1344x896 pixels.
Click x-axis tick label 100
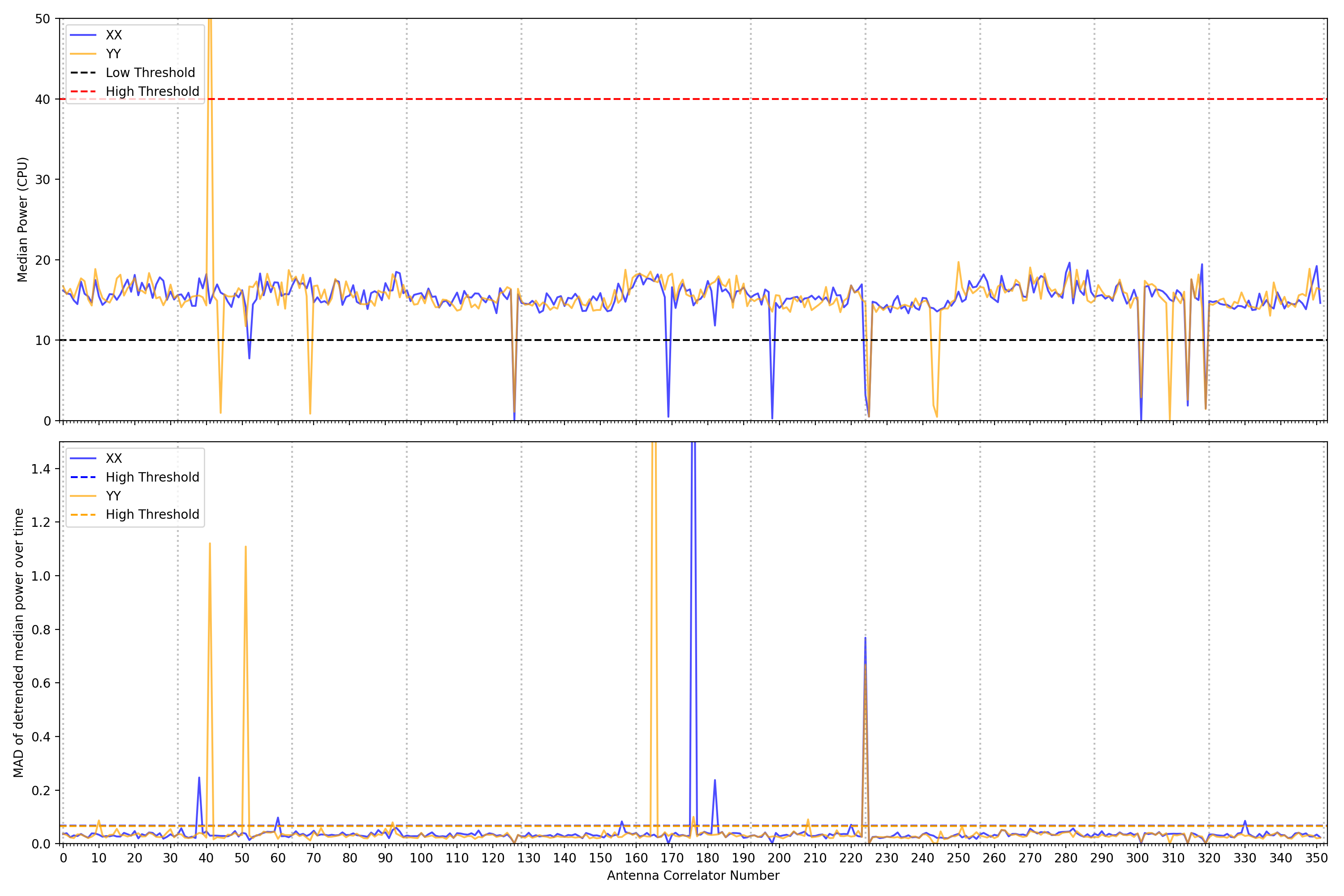tap(421, 858)
